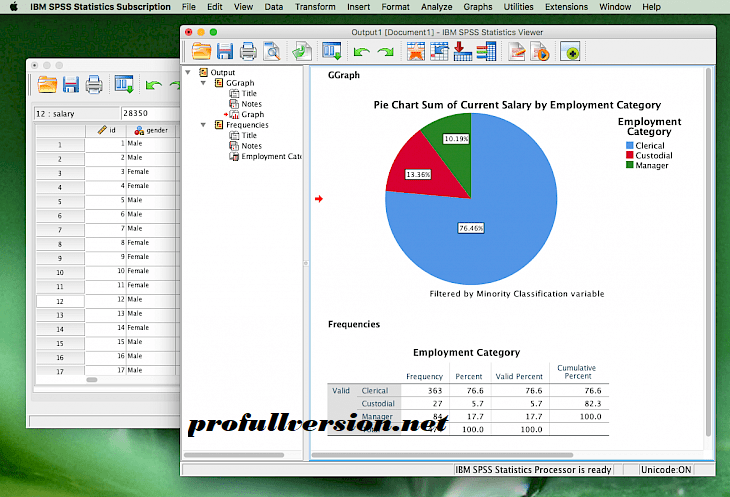730x497 pixels.
Task: Collapse the Frequencies tree node
Action: 203,125
